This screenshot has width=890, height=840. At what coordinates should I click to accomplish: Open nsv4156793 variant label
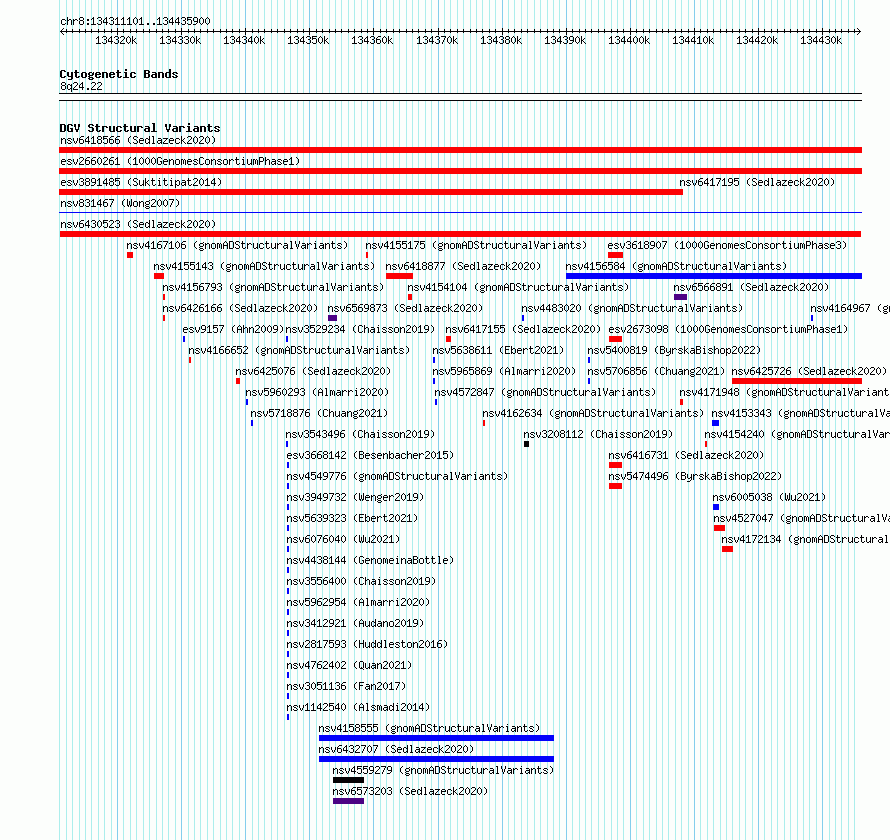coord(273,287)
